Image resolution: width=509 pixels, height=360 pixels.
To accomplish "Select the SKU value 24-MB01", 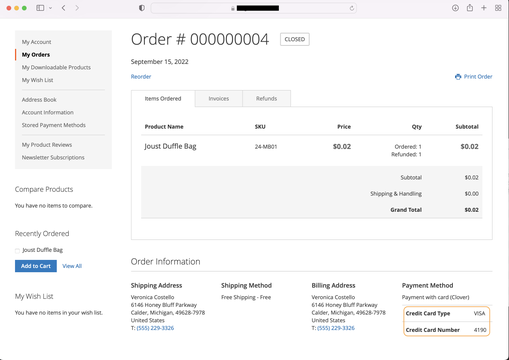I will click(x=266, y=147).
